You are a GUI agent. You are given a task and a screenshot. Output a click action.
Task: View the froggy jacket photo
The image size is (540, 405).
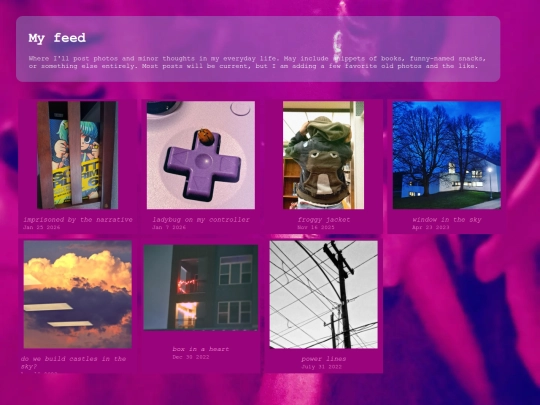[323, 155]
